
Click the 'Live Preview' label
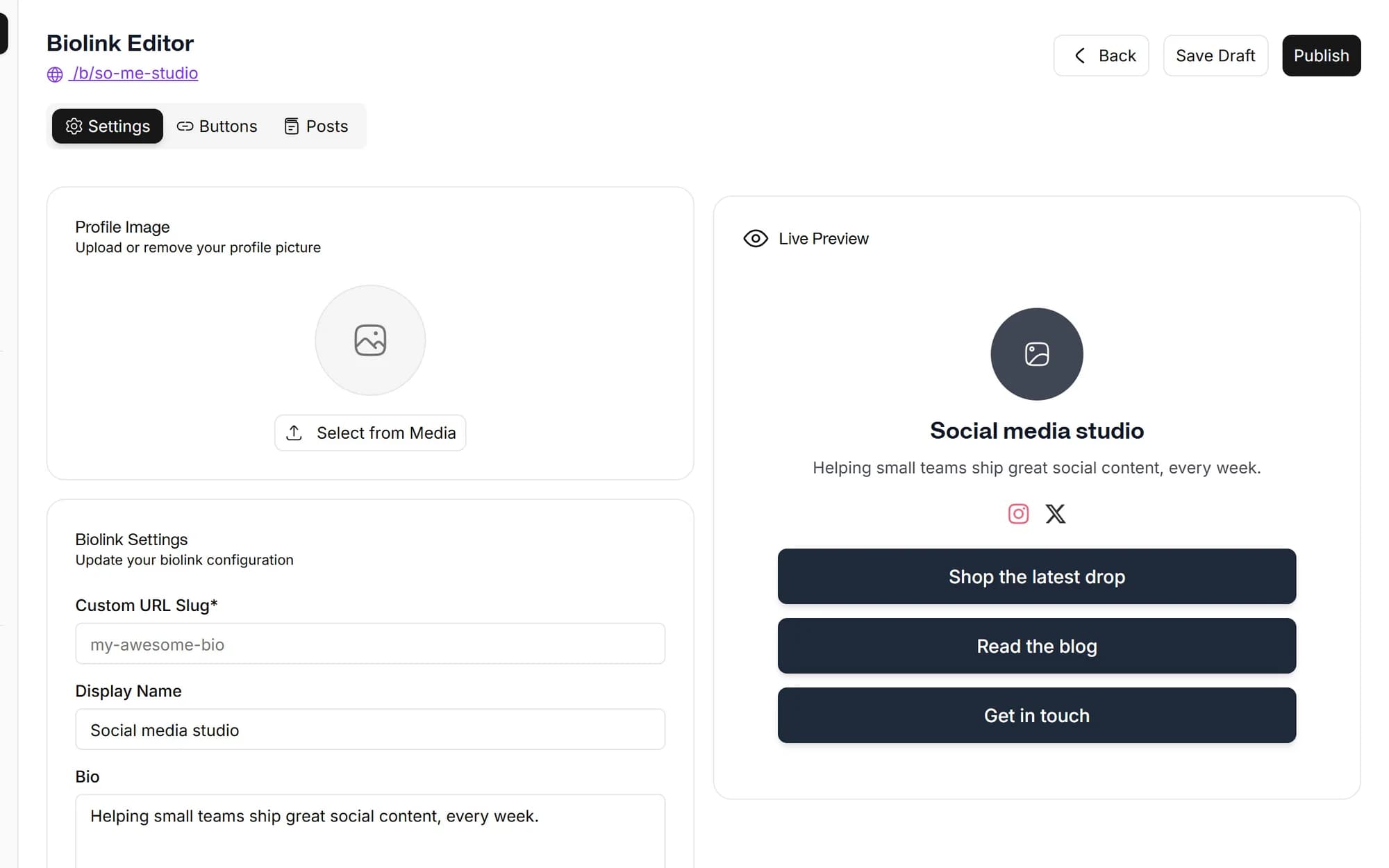[x=824, y=239]
